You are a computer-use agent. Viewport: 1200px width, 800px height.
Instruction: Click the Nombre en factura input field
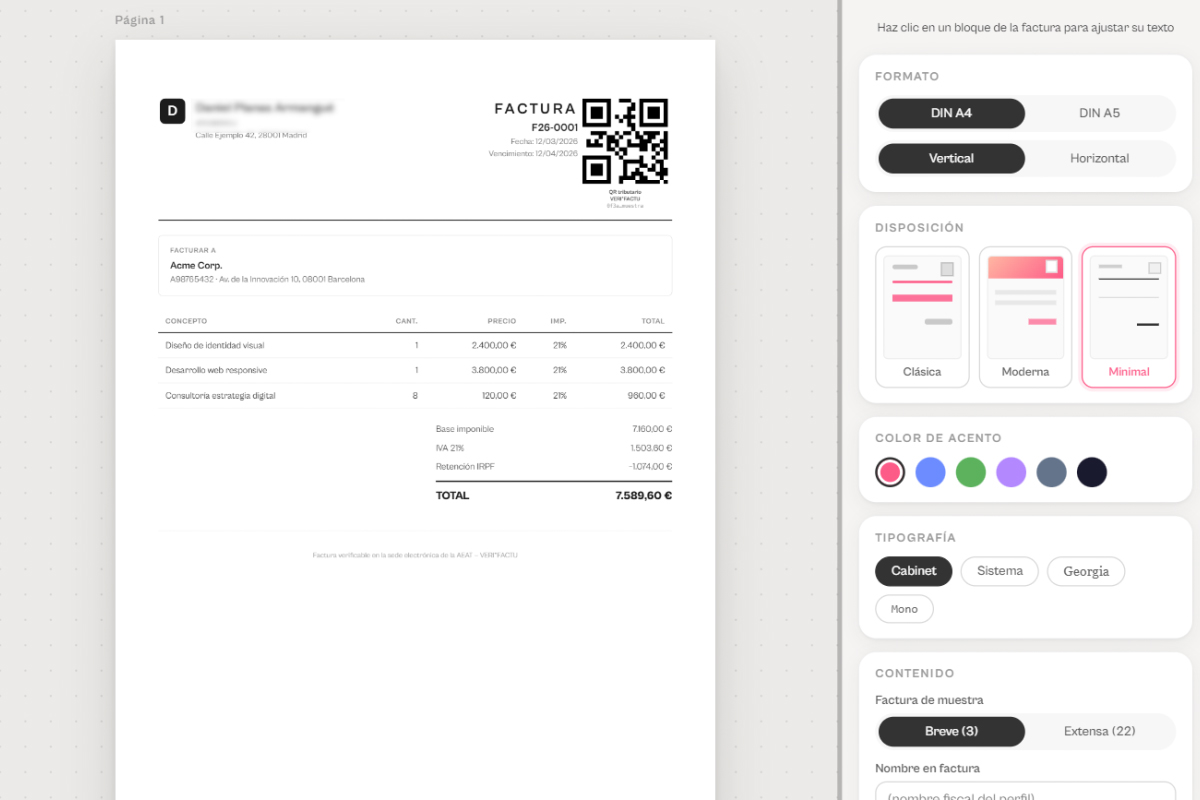coord(1025,791)
